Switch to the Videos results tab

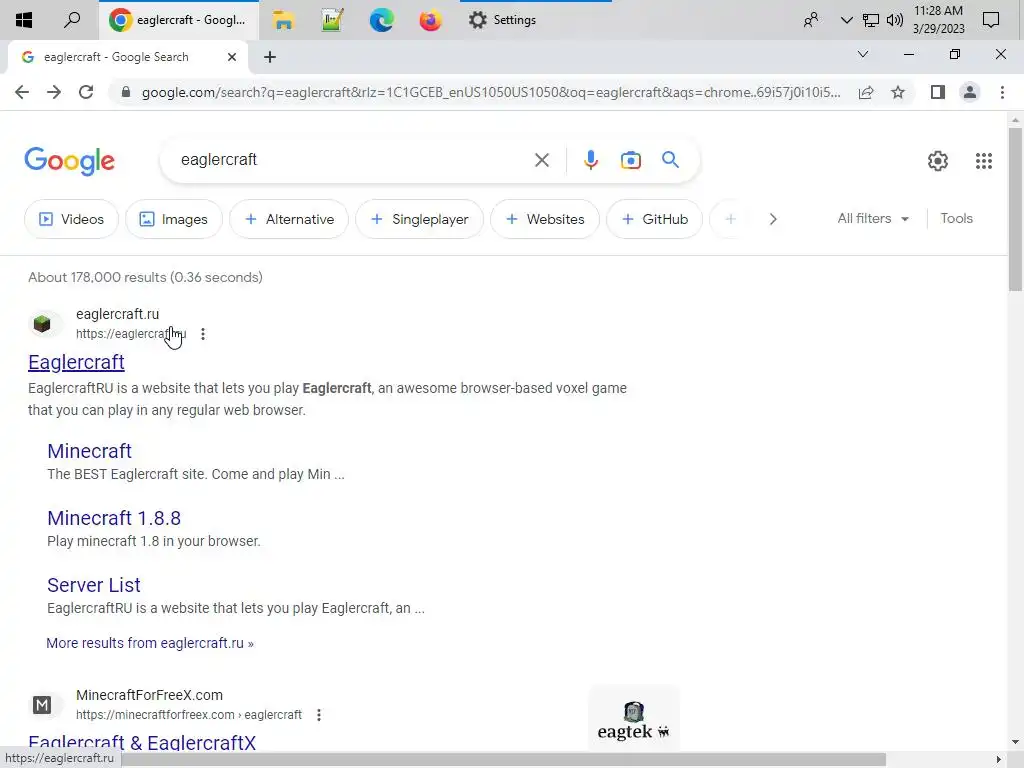(71, 219)
